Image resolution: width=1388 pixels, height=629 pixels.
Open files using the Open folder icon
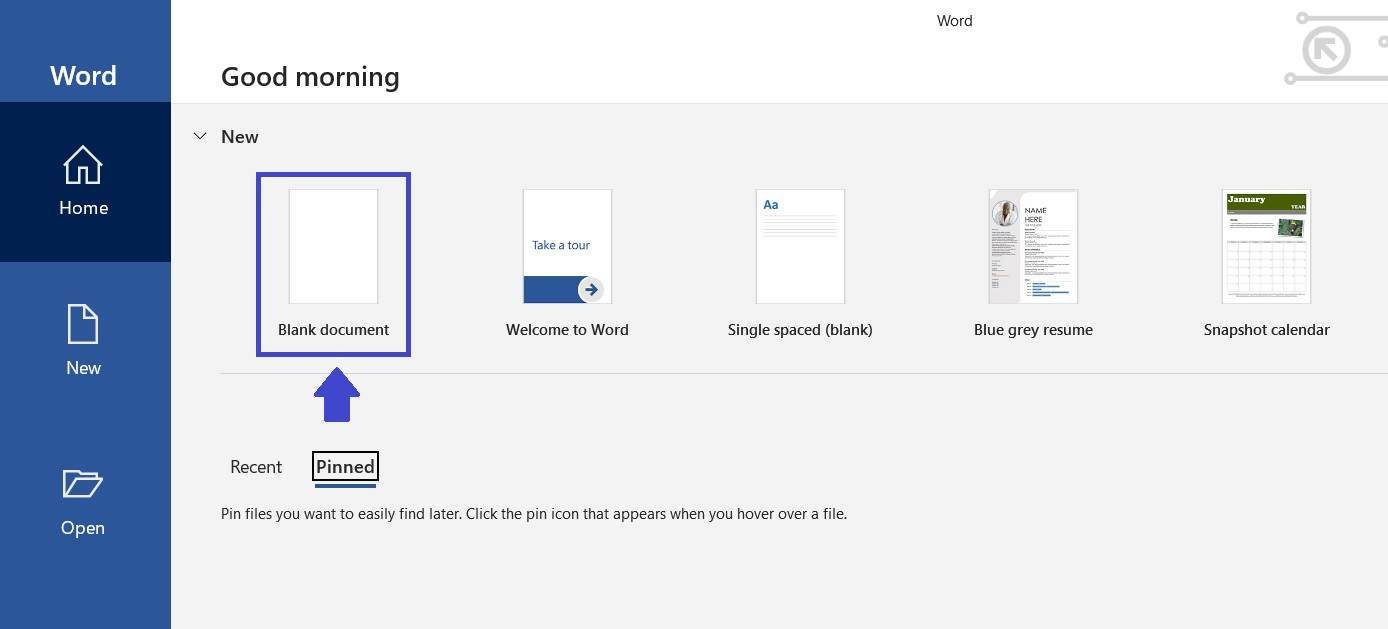[83, 484]
